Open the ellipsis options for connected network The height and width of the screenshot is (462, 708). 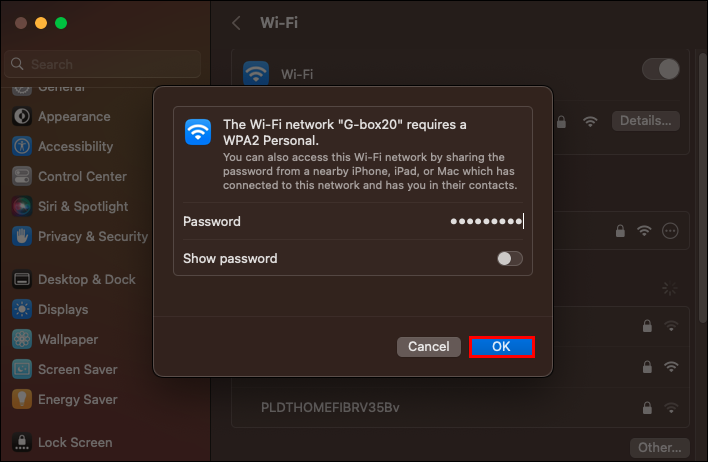[x=670, y=230]
